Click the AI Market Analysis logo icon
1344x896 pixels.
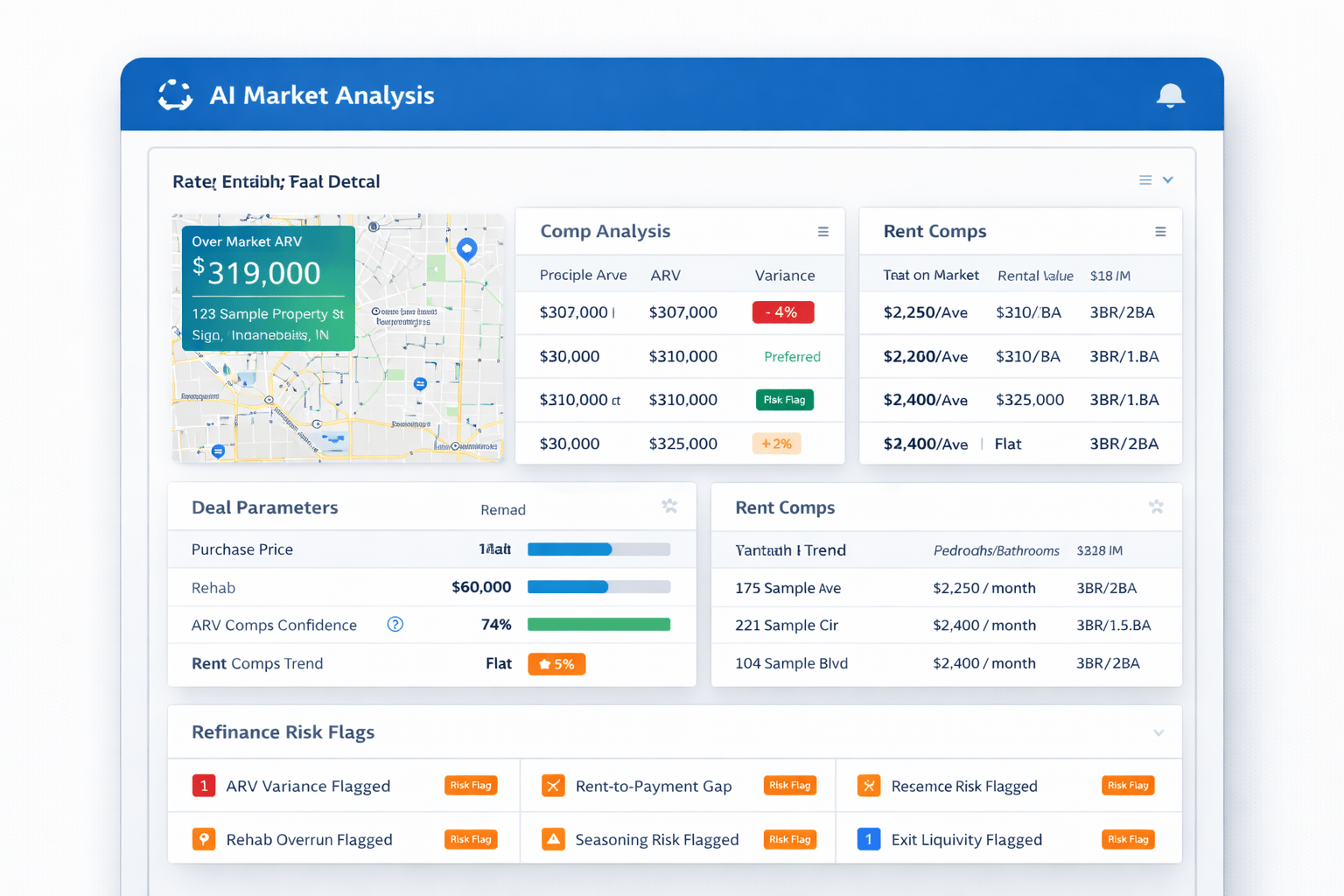click(x=175, y=94)
